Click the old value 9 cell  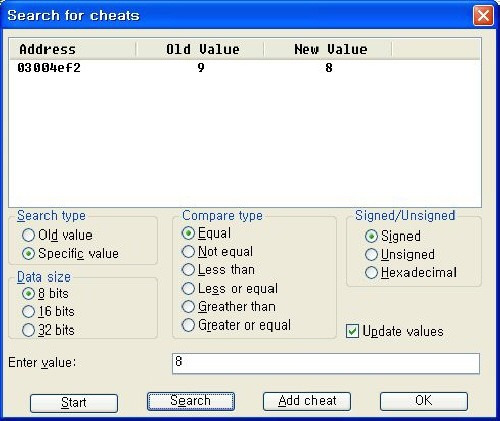point(201,68)
